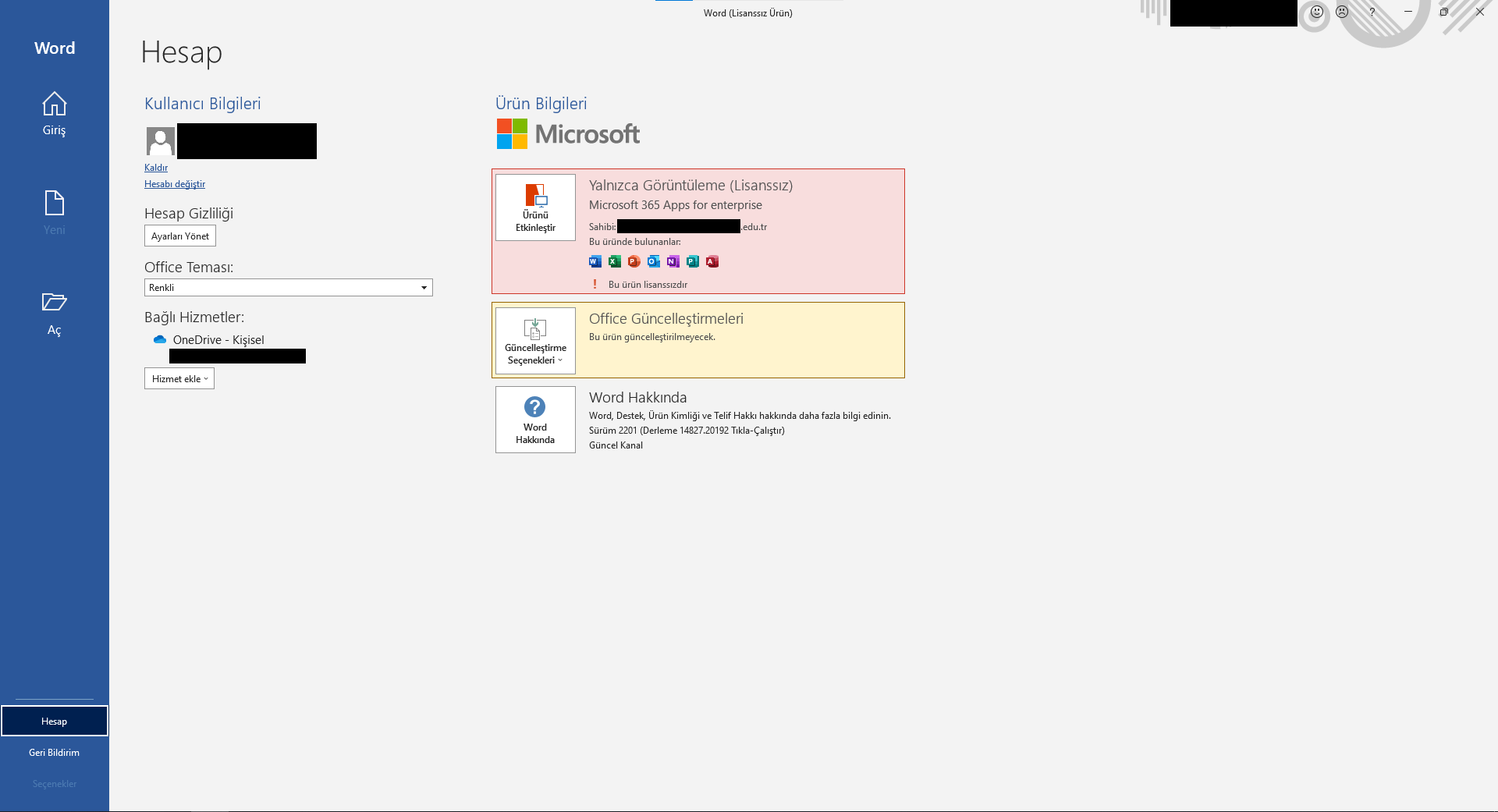
Task: Click the Word app icon under included products
Action: pos(595,261)
